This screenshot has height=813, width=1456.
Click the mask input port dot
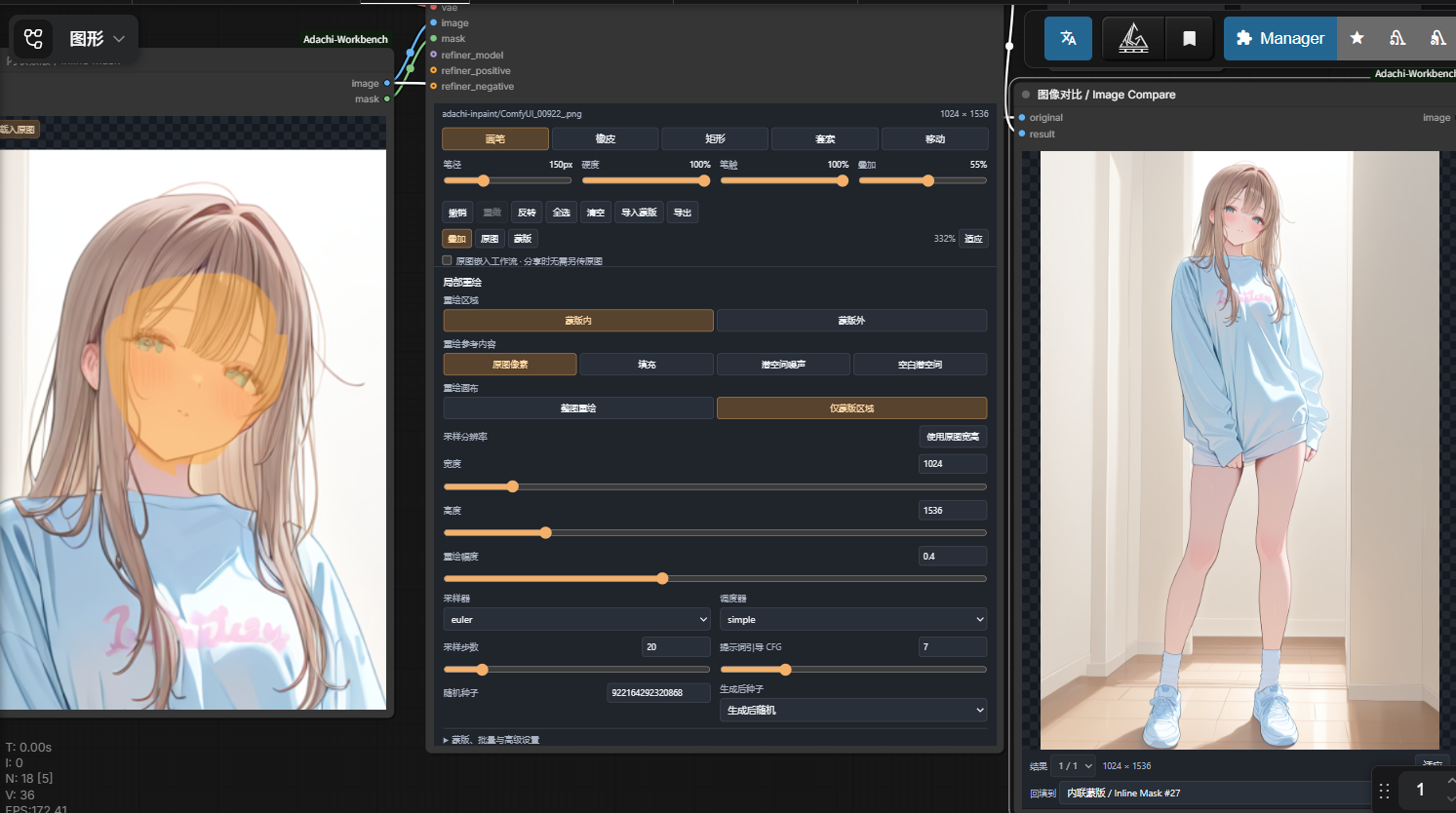434,38
